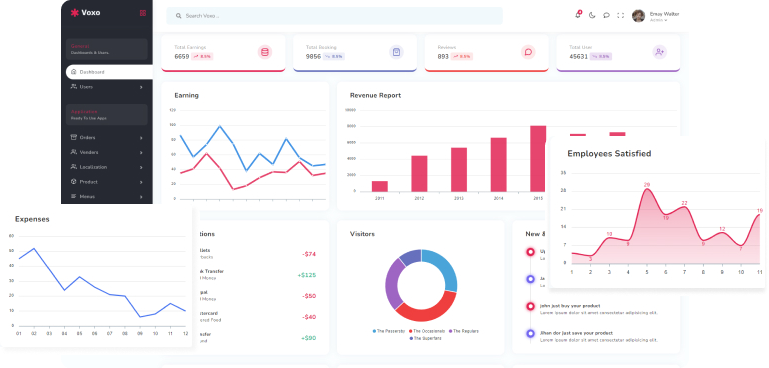Viewport: 769px width, 368px height.
Task: Expand the Orders menu
Action: (107, 138)
